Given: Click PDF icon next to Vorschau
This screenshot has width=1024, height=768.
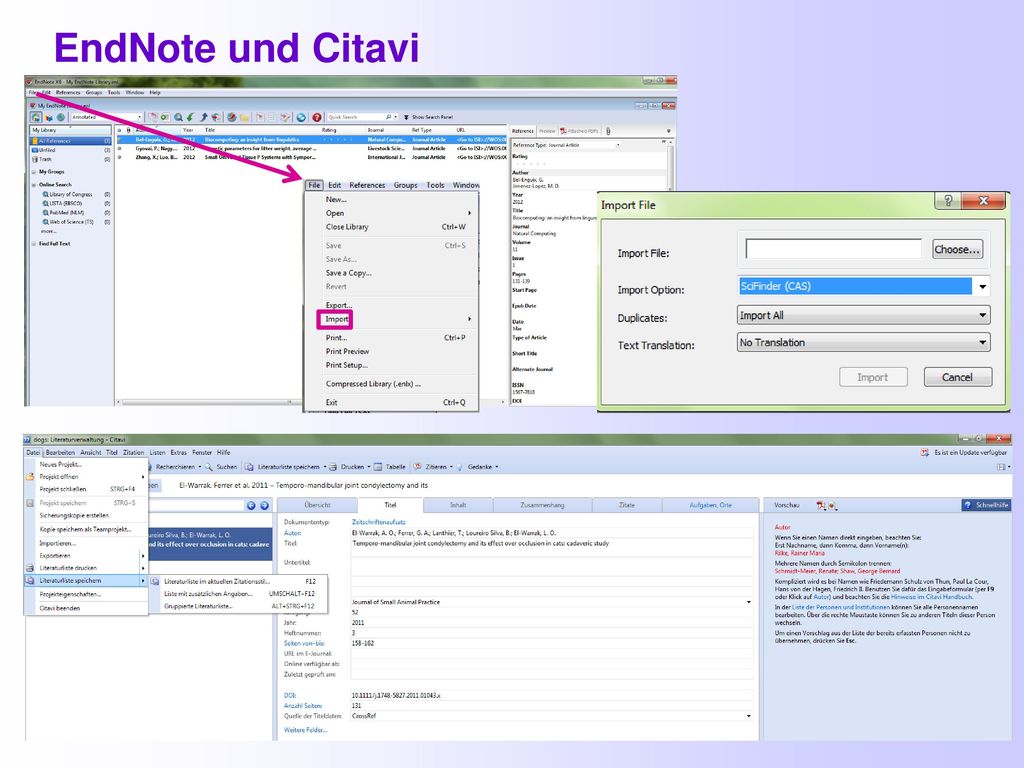Looking at the screenshot, I should pyautogui.click(x=821, y=505).
